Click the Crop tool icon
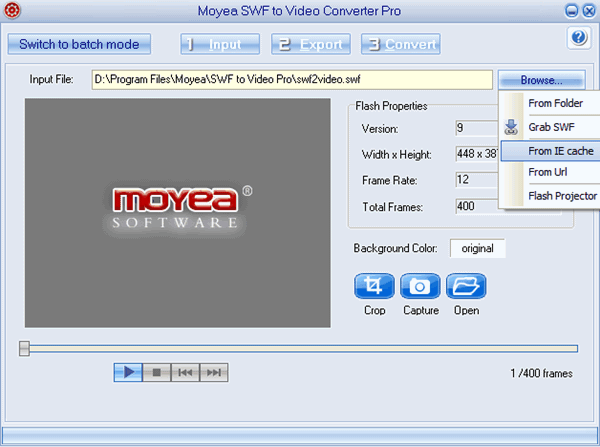Image resolution: width=600 pixels, height=447 pixels. coord(374,286)
